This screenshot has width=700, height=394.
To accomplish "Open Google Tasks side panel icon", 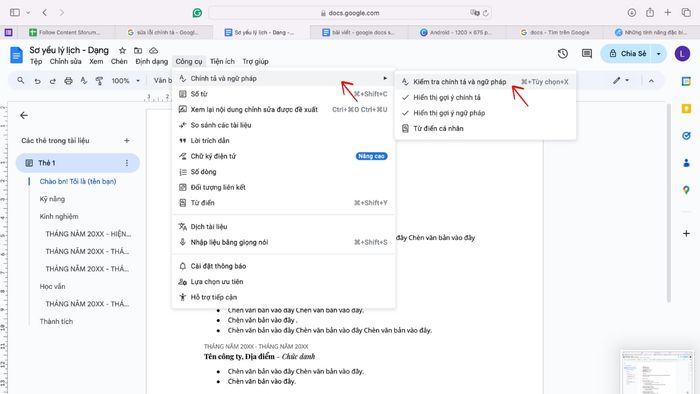I will 687,136.
